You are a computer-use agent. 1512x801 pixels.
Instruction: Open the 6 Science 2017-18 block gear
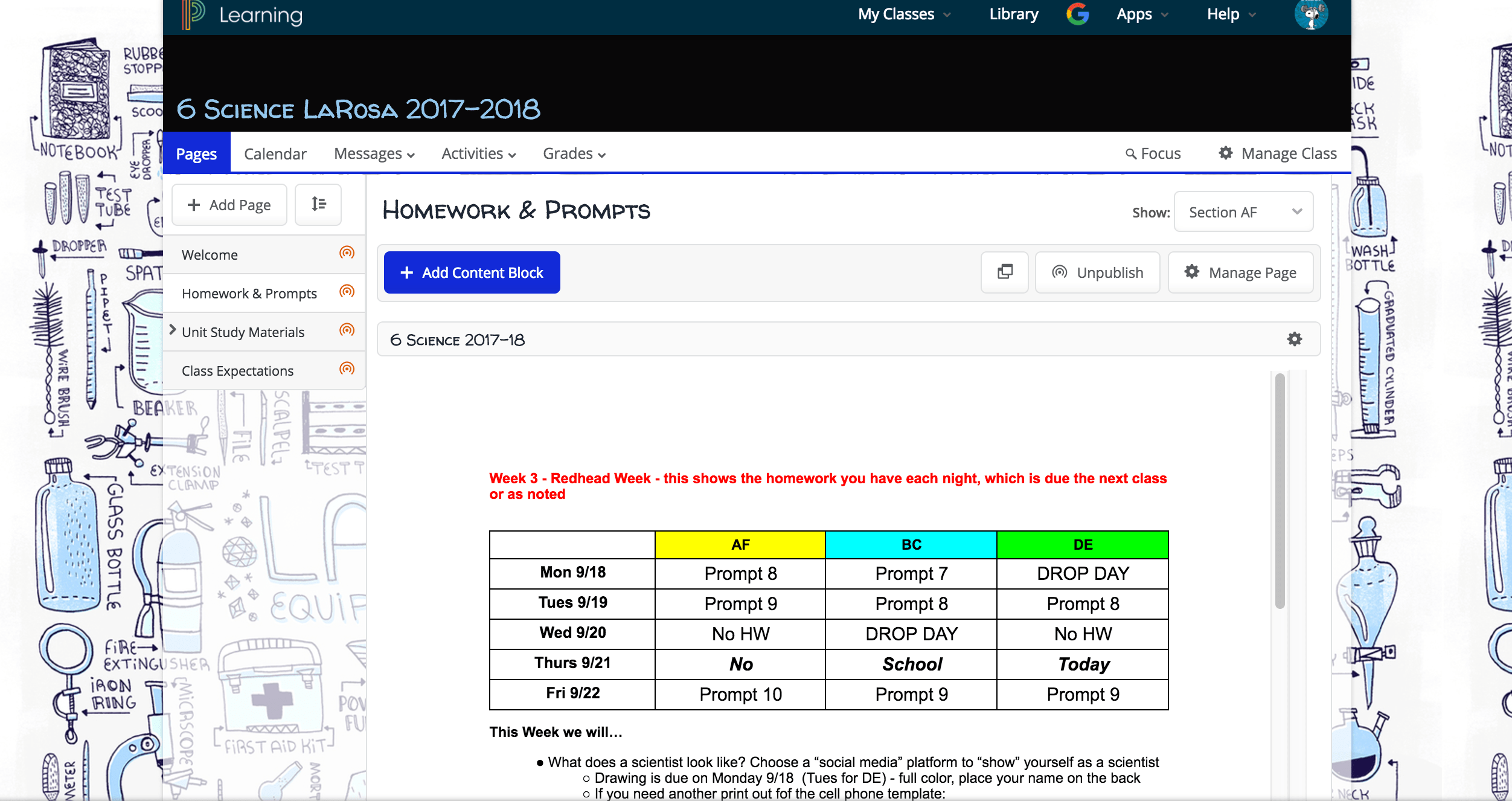[x=1294, y=339]
